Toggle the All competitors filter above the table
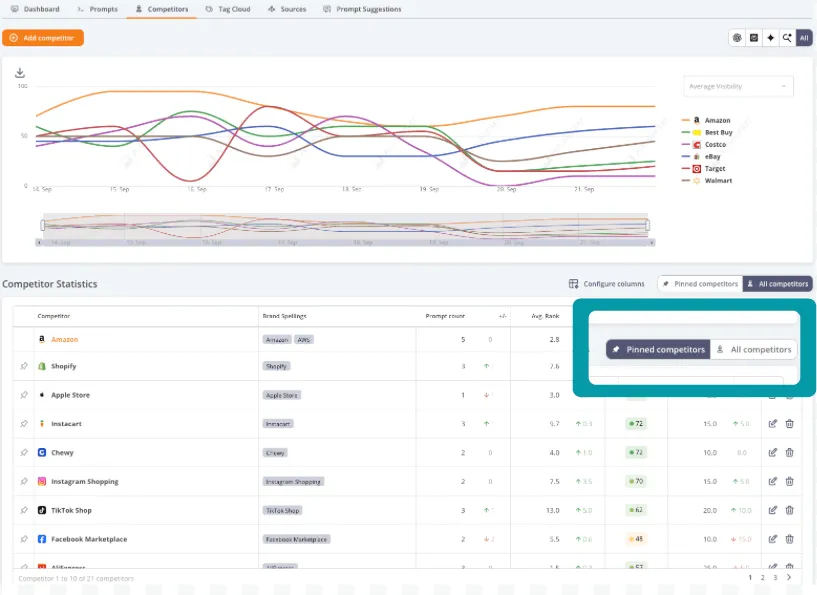The image size is (817, 595). pos(778,284)
